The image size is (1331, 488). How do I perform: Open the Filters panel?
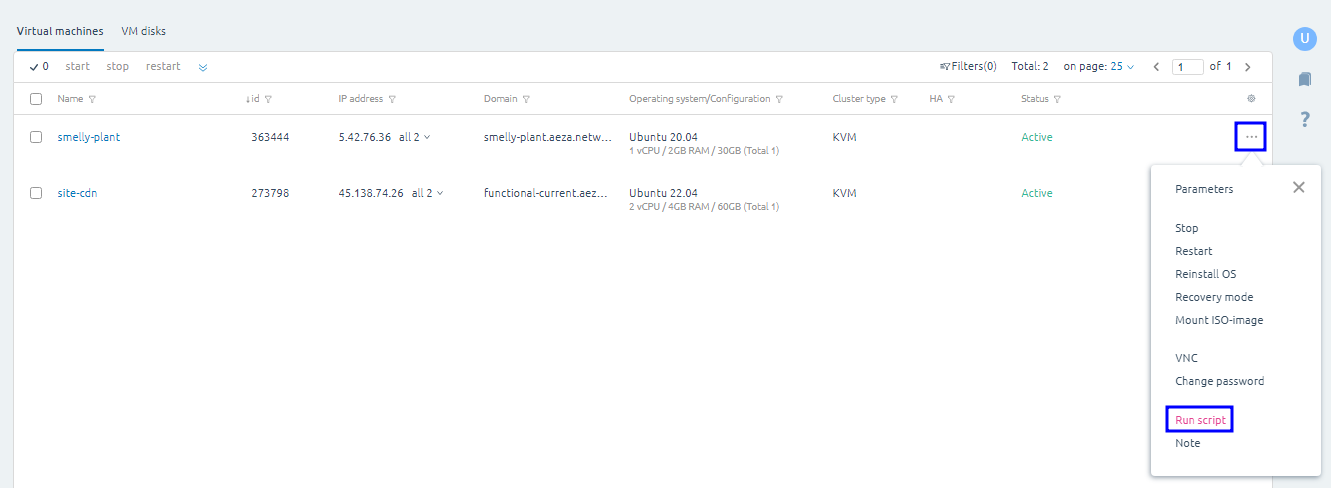[968, 67]
